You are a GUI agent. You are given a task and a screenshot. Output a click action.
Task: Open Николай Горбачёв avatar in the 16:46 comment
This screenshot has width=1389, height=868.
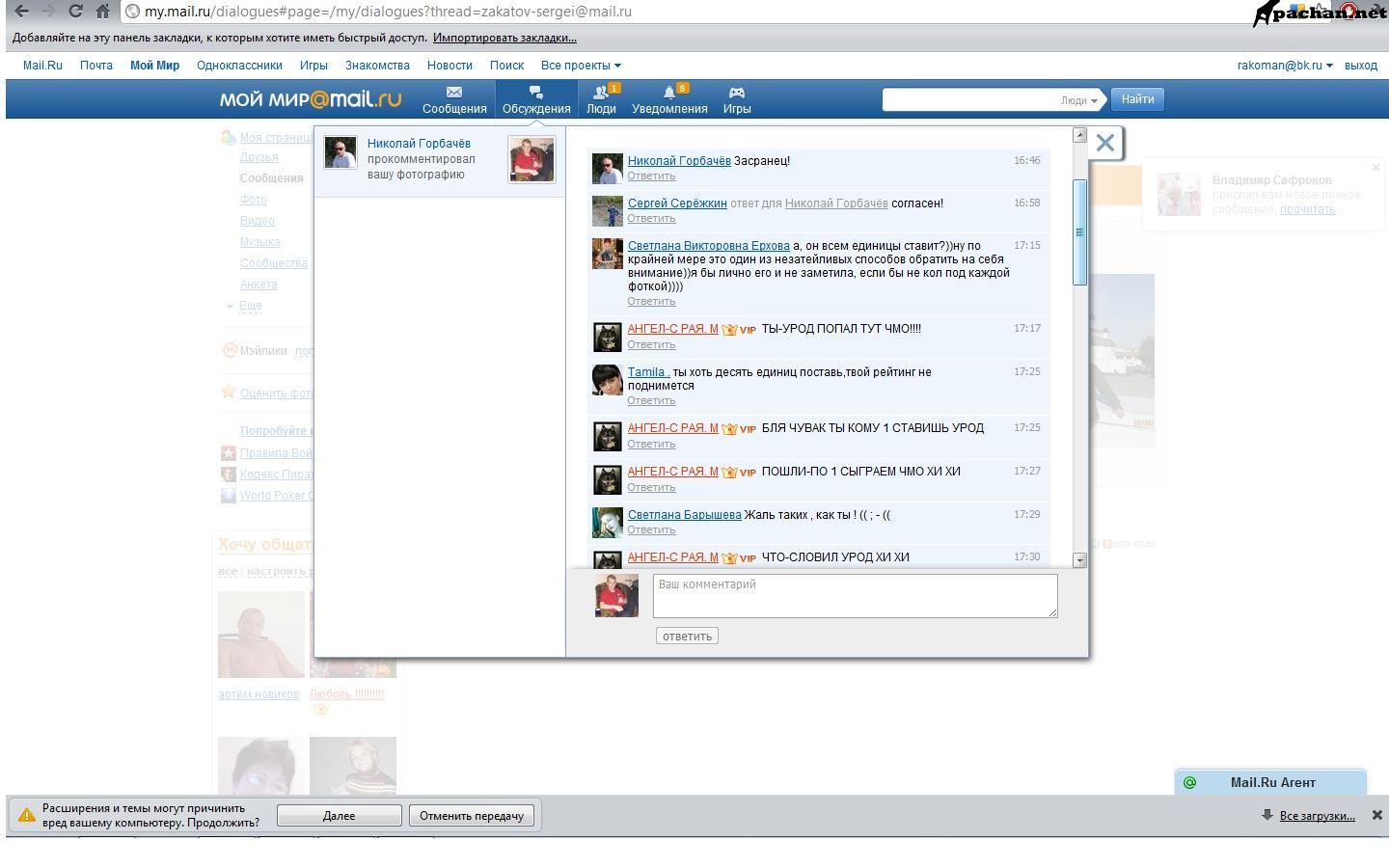[x=608, y=168]
